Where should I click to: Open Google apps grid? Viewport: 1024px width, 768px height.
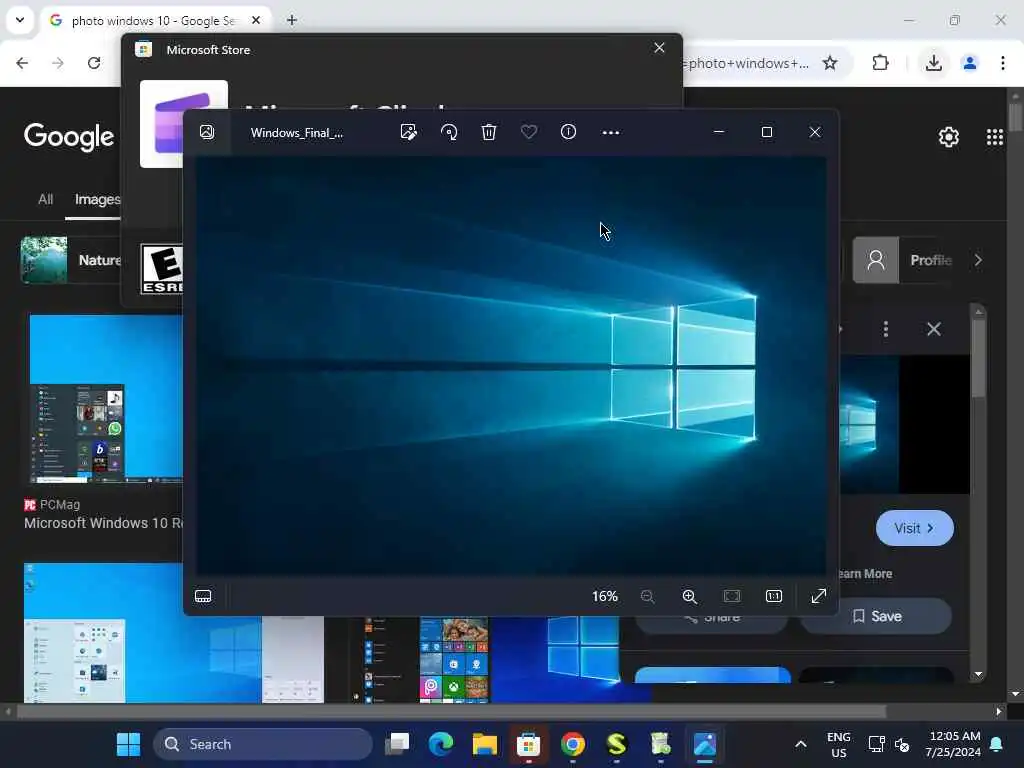pyautogui.click(x=995, y=137)
